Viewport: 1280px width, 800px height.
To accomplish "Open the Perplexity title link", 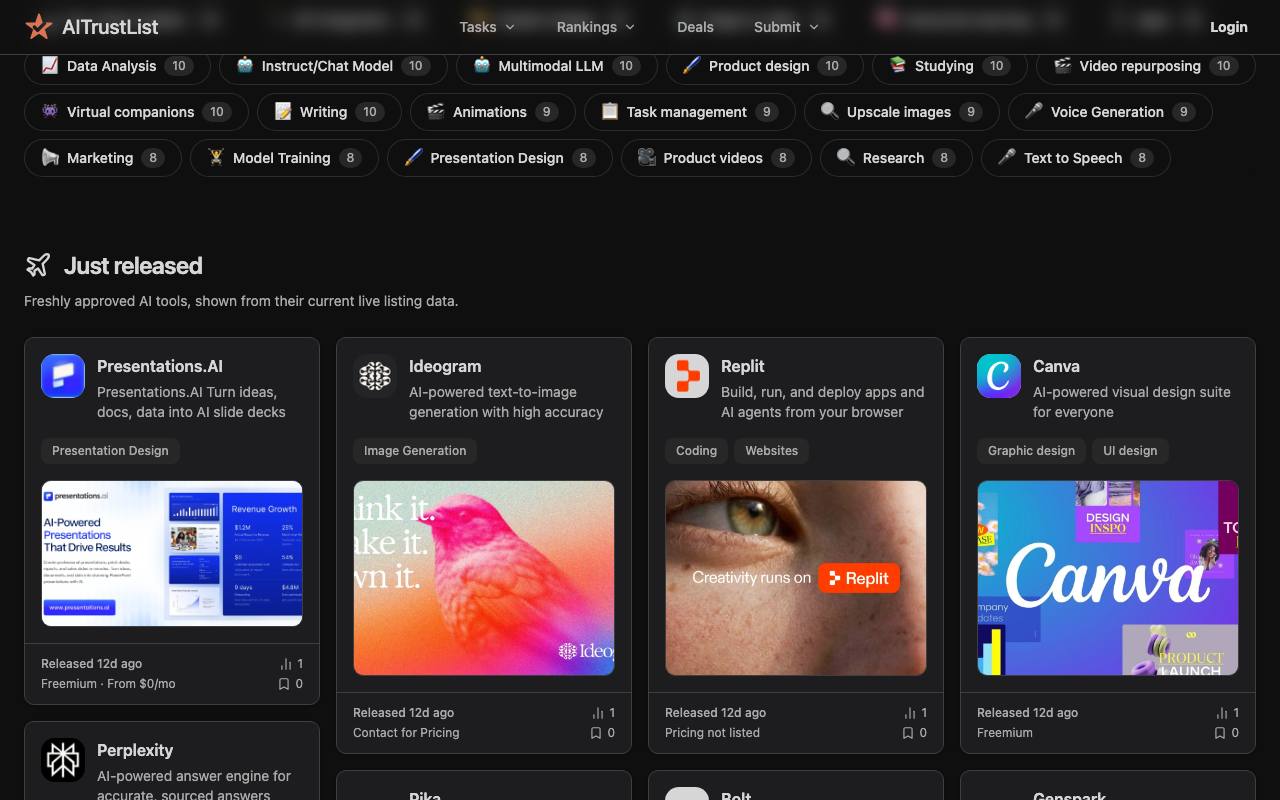I will pyautogui.click(x=135, y=750).
